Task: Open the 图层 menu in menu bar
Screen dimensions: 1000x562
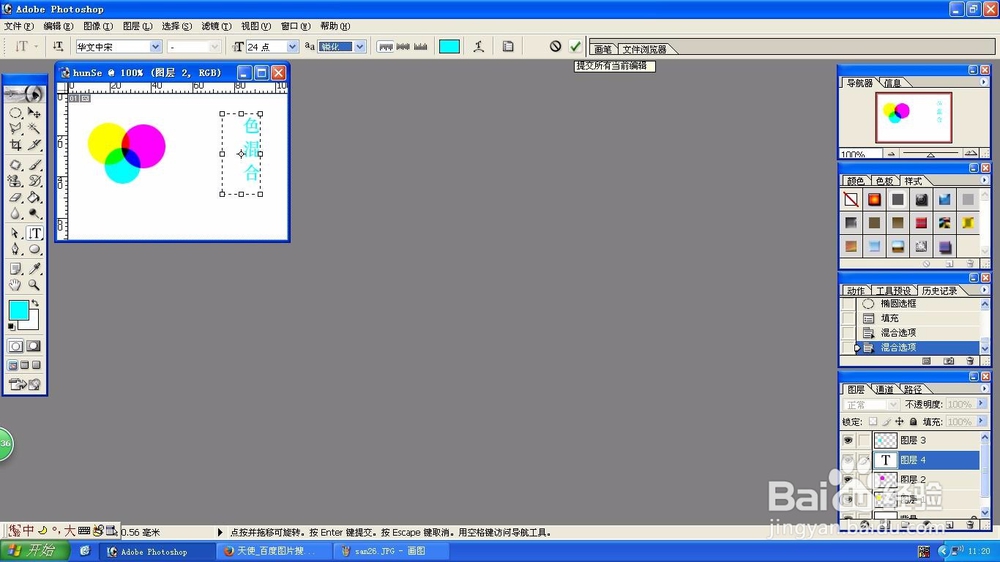Action: click(137, 26)
